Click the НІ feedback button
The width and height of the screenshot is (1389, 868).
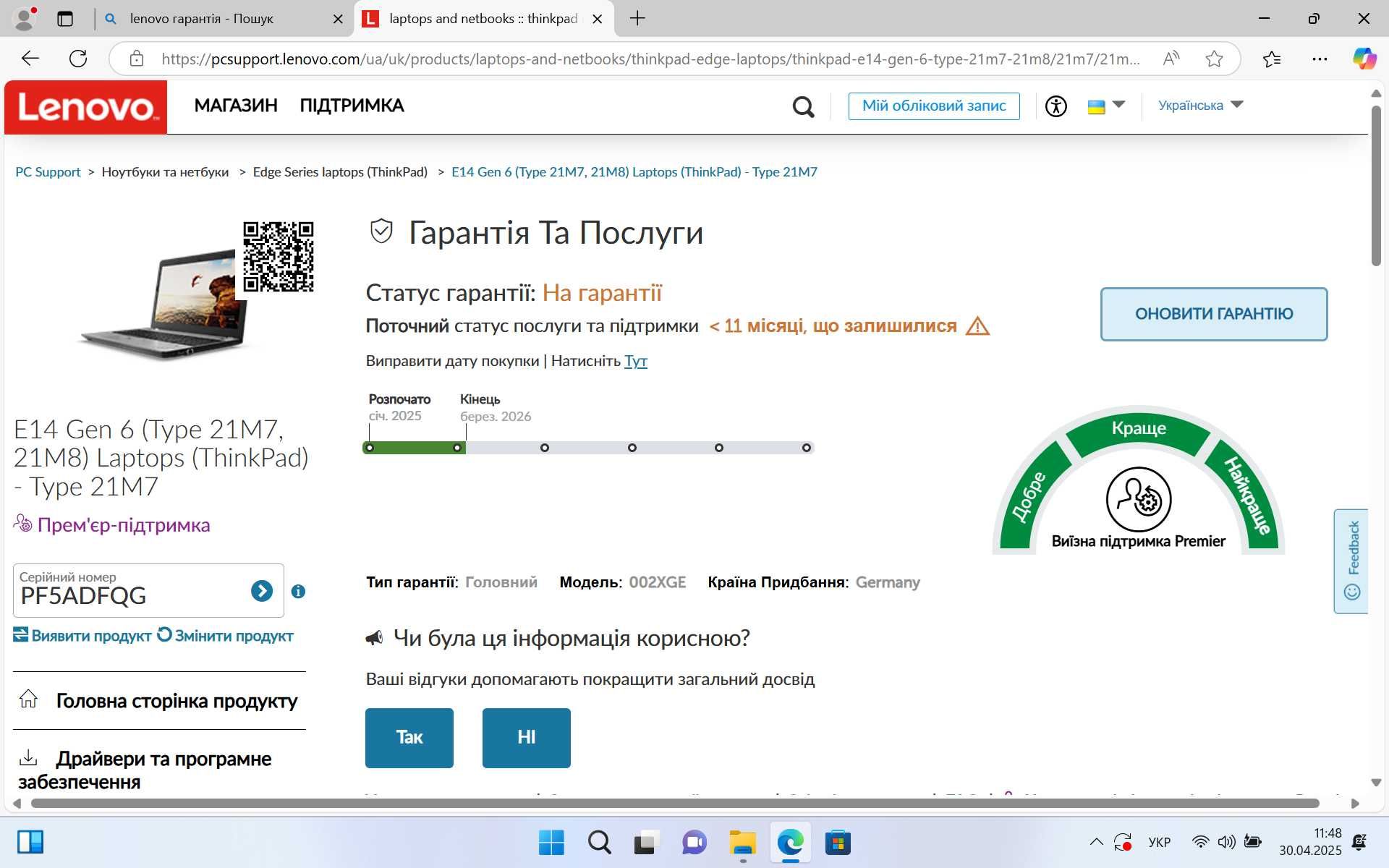[x=527, y=738]
